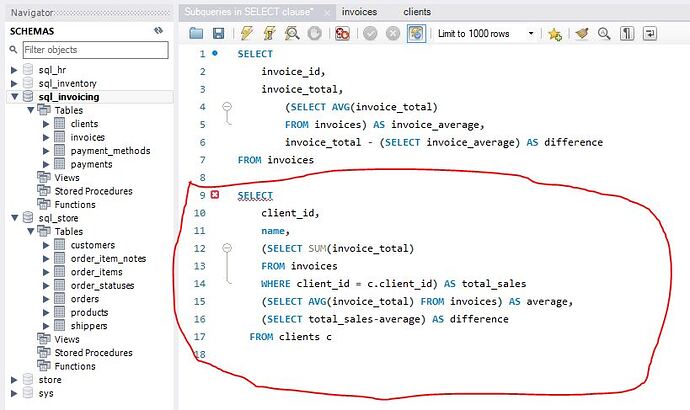
Task: Collapse the sql_invoicing schema
Action: [15, 96]
